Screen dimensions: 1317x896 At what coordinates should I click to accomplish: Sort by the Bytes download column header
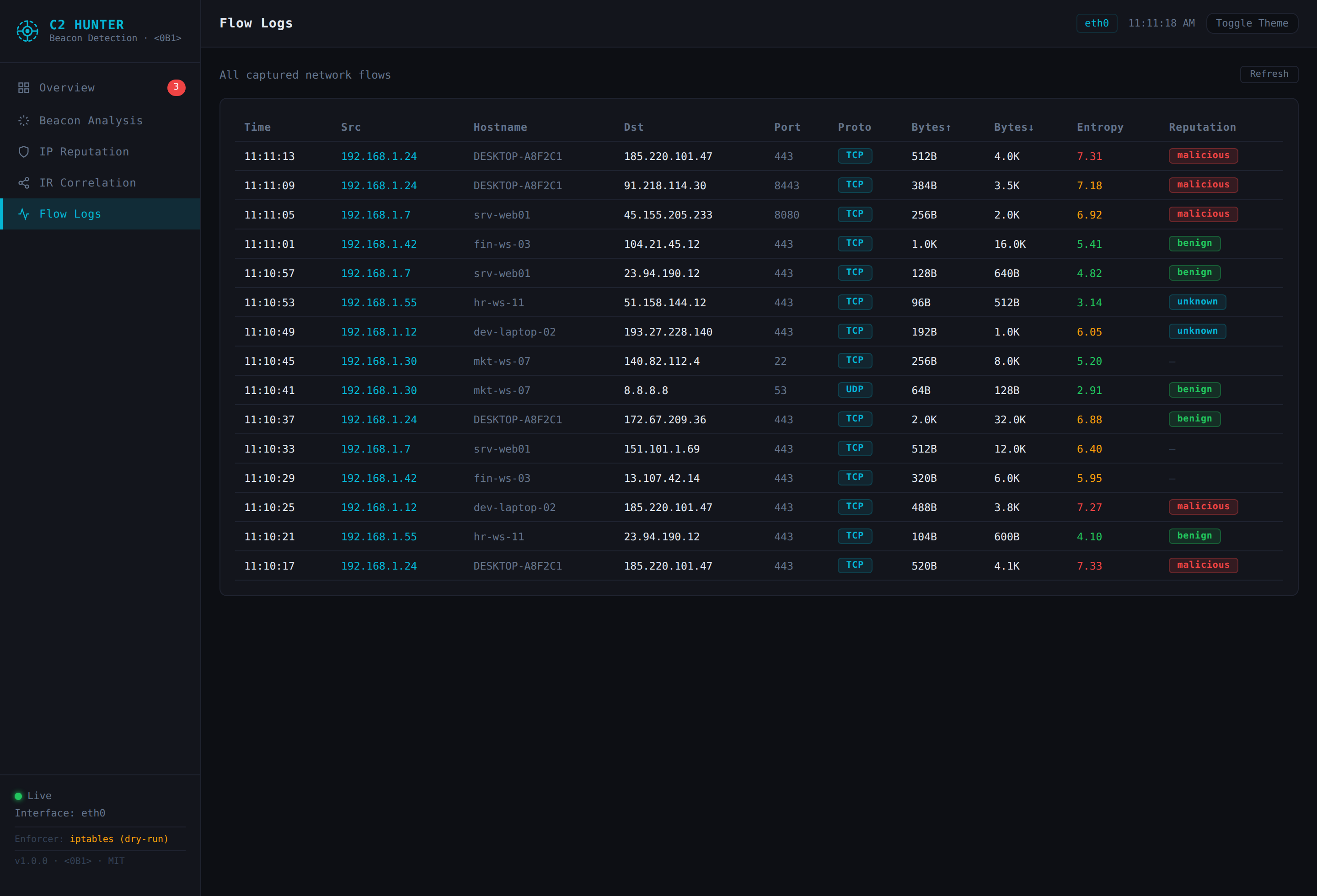click(1014, 128)
